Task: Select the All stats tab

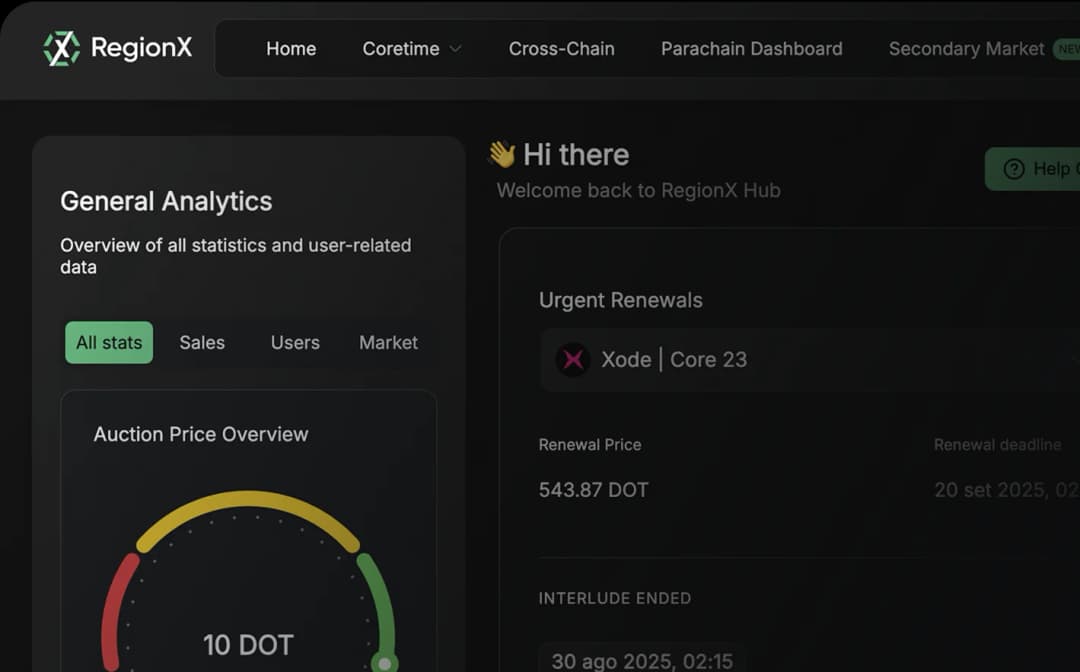Action: 109,342
